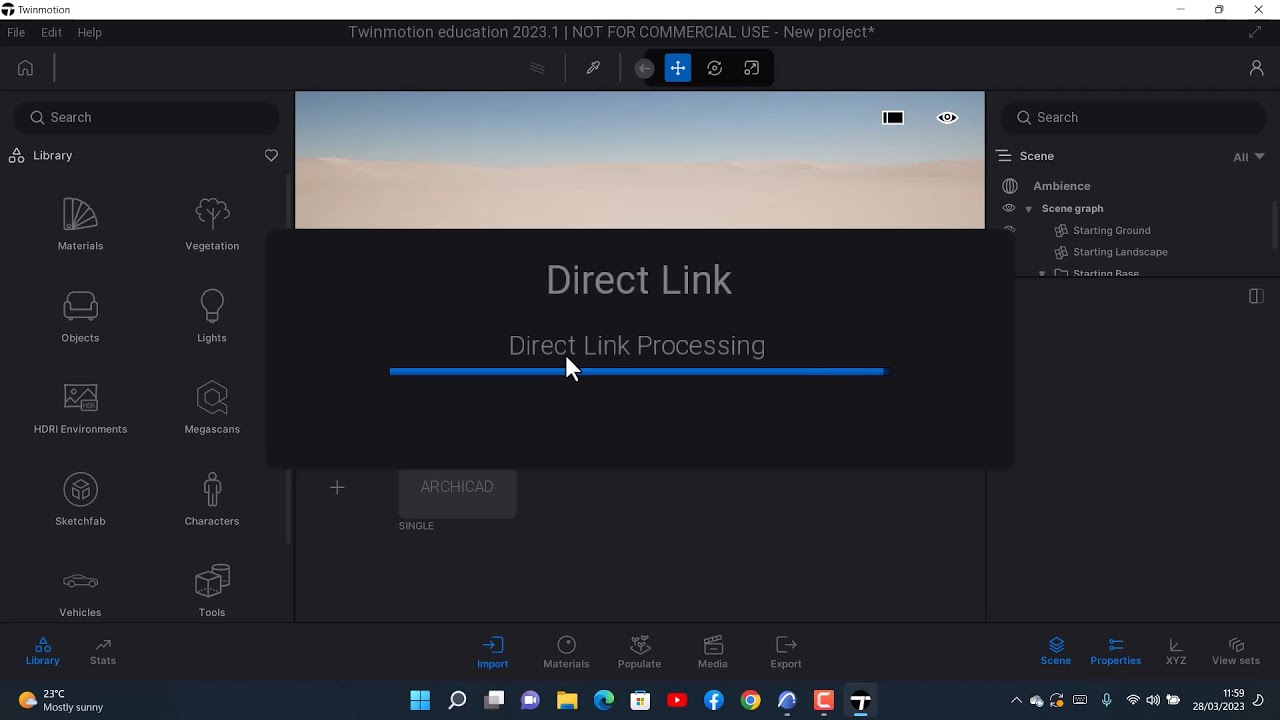
Task: Open the Tools library category
Action: click(212, 592)
